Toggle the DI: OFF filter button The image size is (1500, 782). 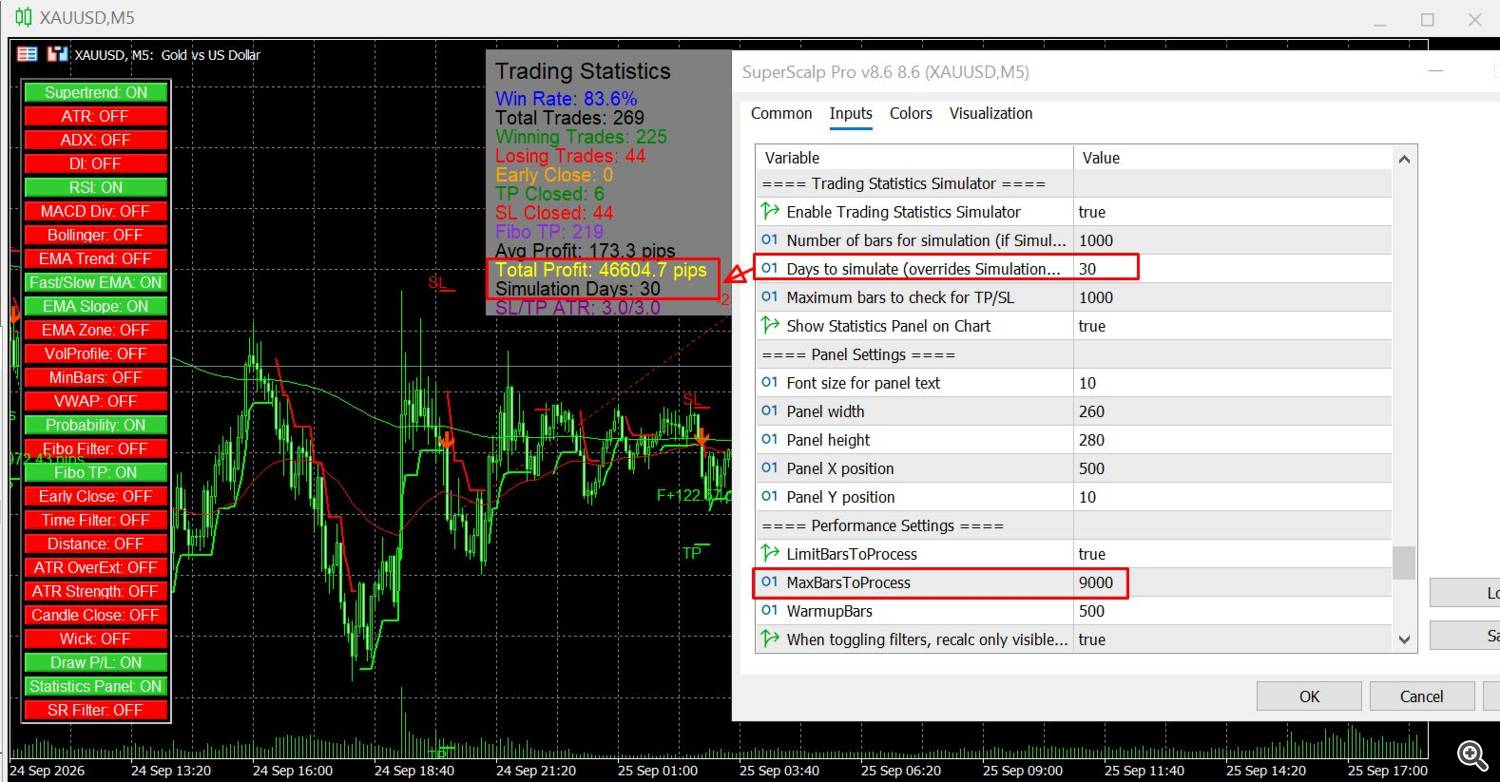(x=96, y=163)
